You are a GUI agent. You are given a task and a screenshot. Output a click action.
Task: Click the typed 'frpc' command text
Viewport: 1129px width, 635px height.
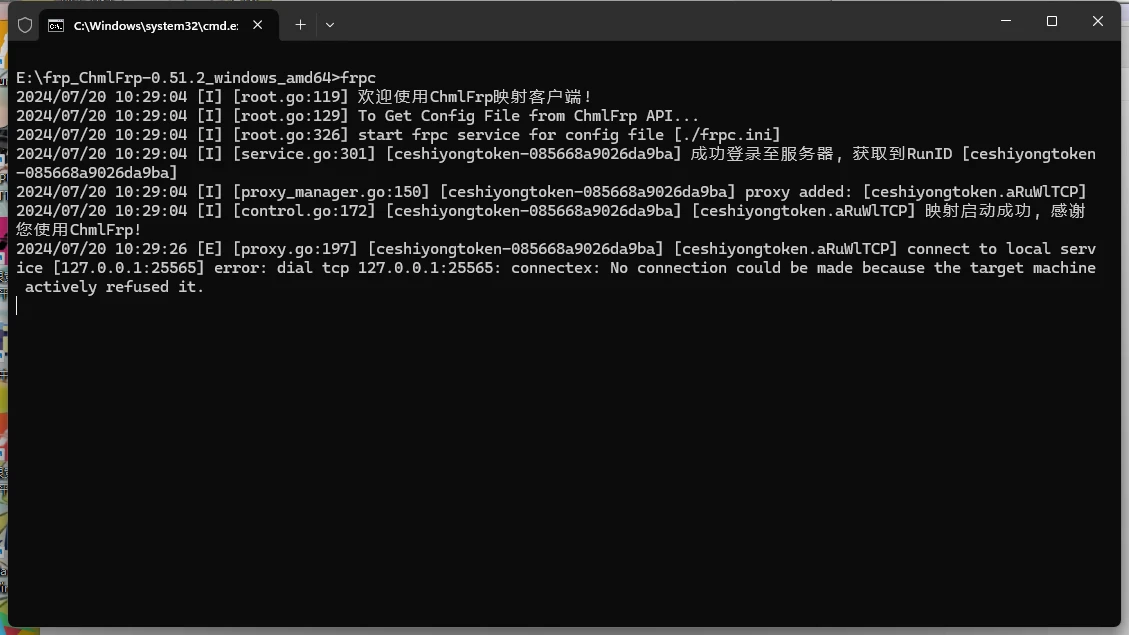(x=358, y=78)
